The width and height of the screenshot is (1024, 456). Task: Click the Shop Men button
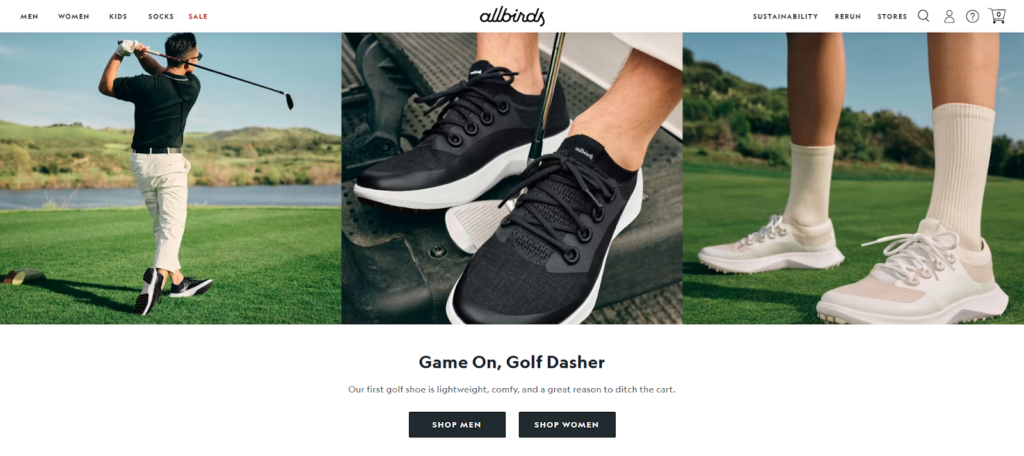pos(457,425)
